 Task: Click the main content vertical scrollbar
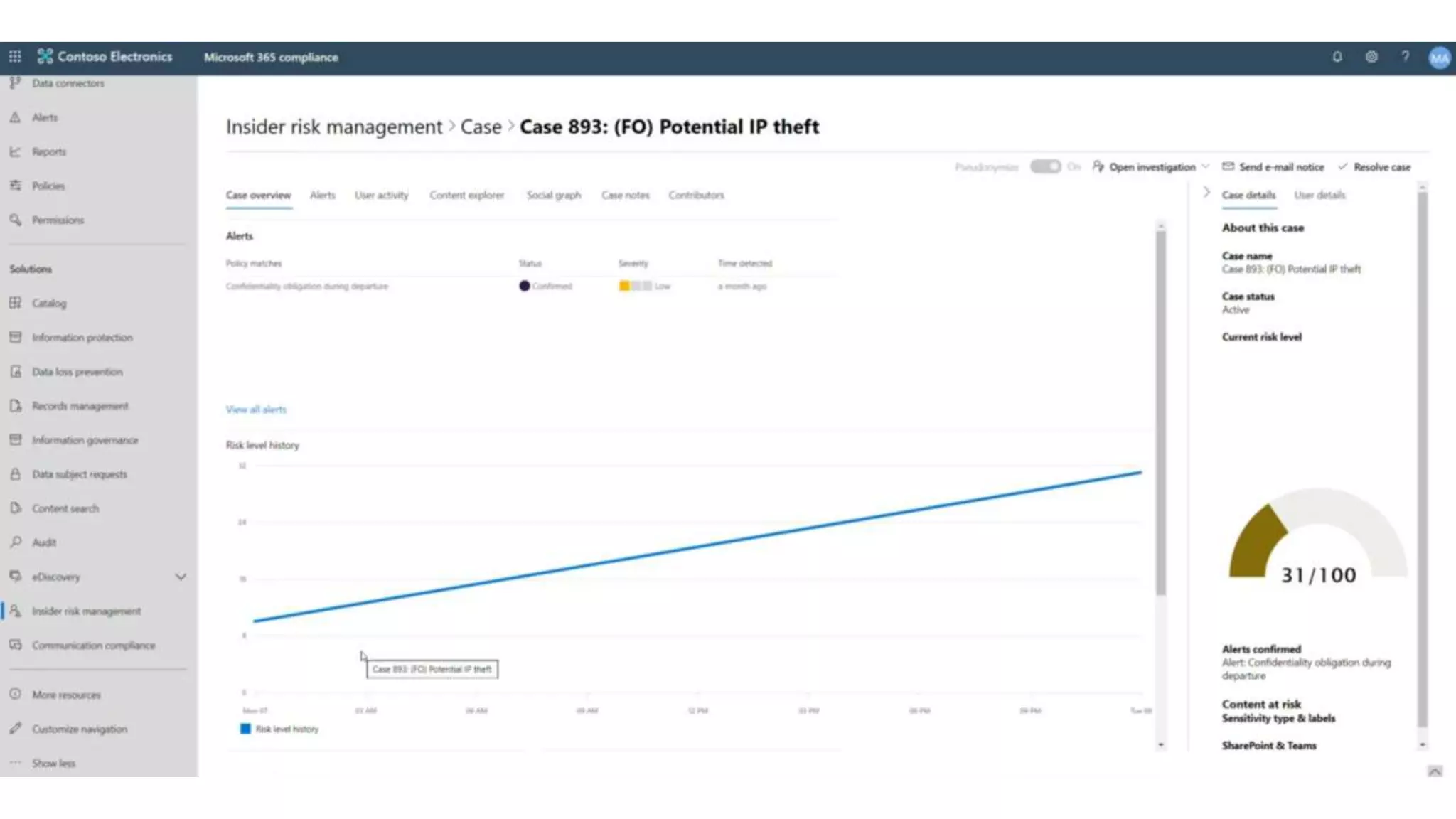point(1160,412)
